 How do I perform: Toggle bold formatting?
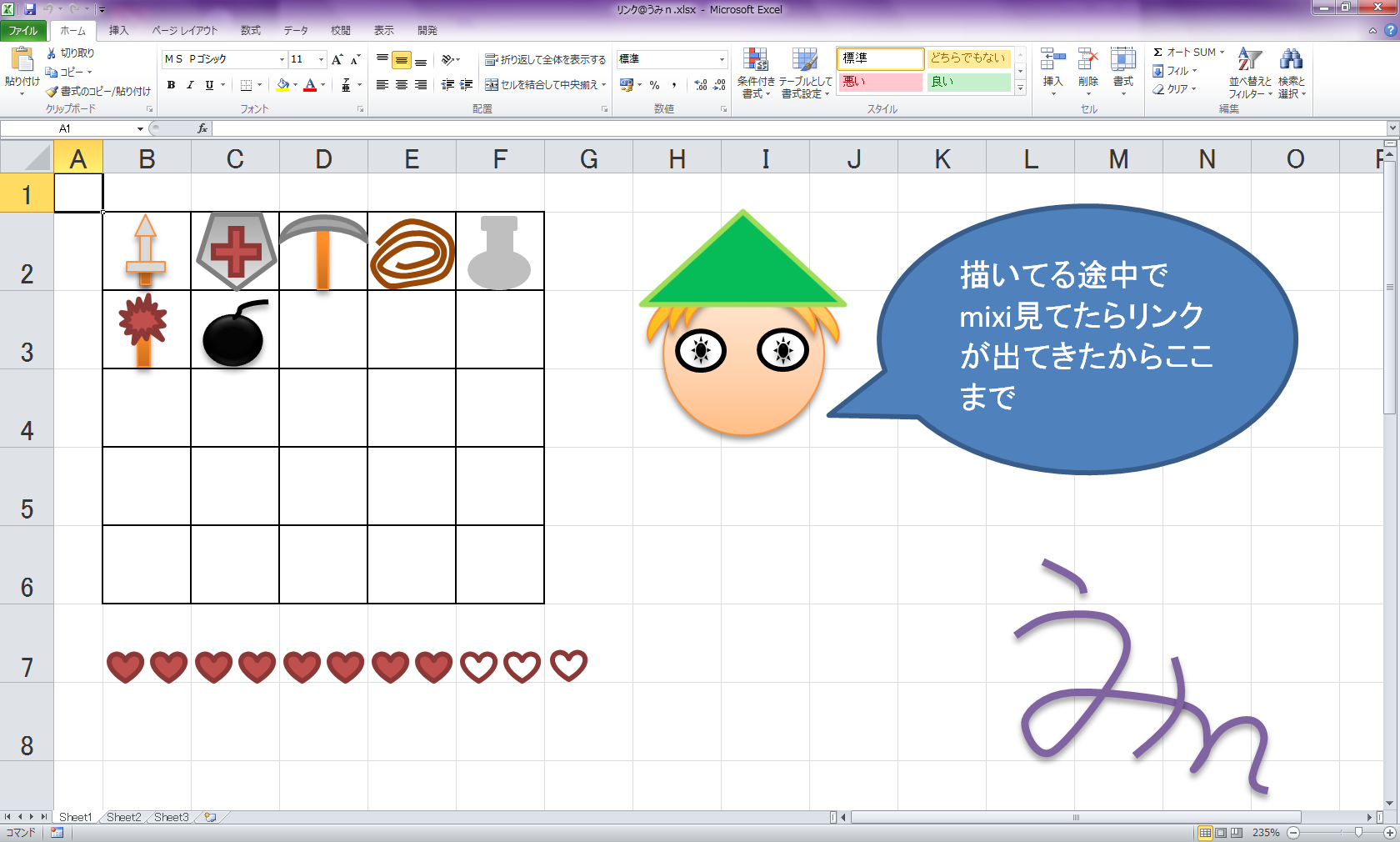(171, 84)
